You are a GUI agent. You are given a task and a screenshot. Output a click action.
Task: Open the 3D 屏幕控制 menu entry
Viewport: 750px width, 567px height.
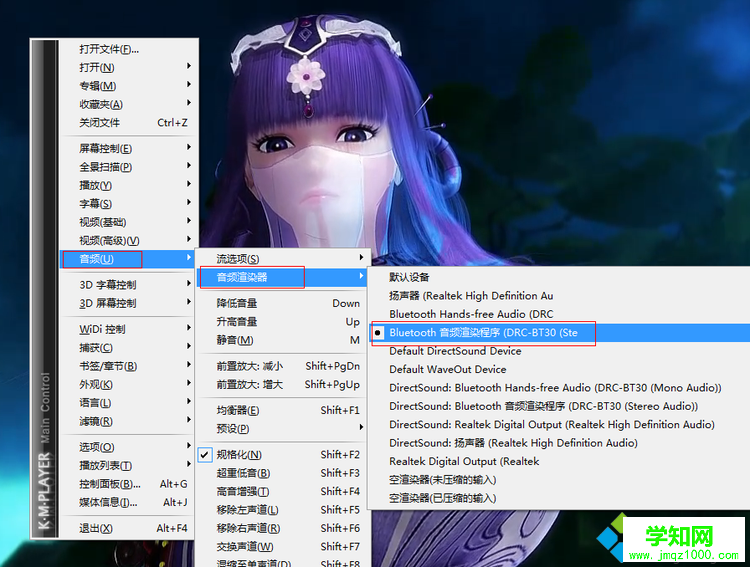128,303
